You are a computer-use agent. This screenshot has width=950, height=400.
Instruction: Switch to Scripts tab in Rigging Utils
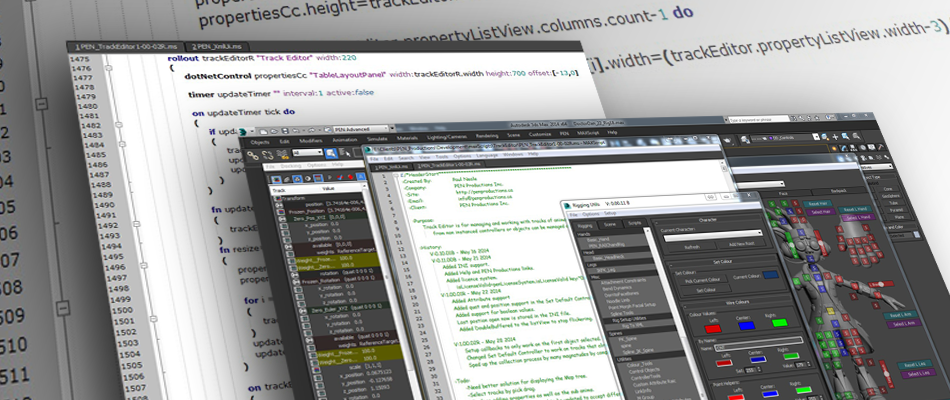point(635,223)
